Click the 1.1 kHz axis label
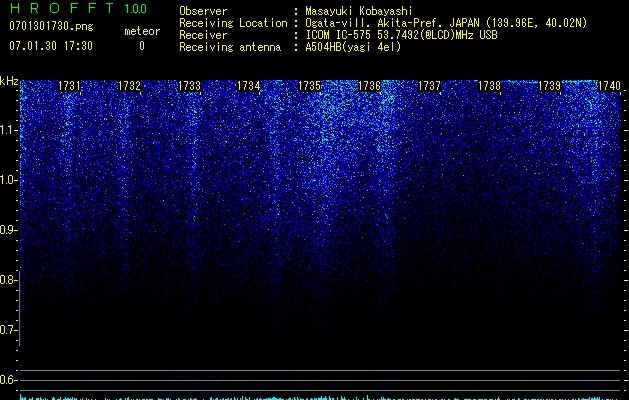This screenshot has width=629, height=400. tap(7, 130)
